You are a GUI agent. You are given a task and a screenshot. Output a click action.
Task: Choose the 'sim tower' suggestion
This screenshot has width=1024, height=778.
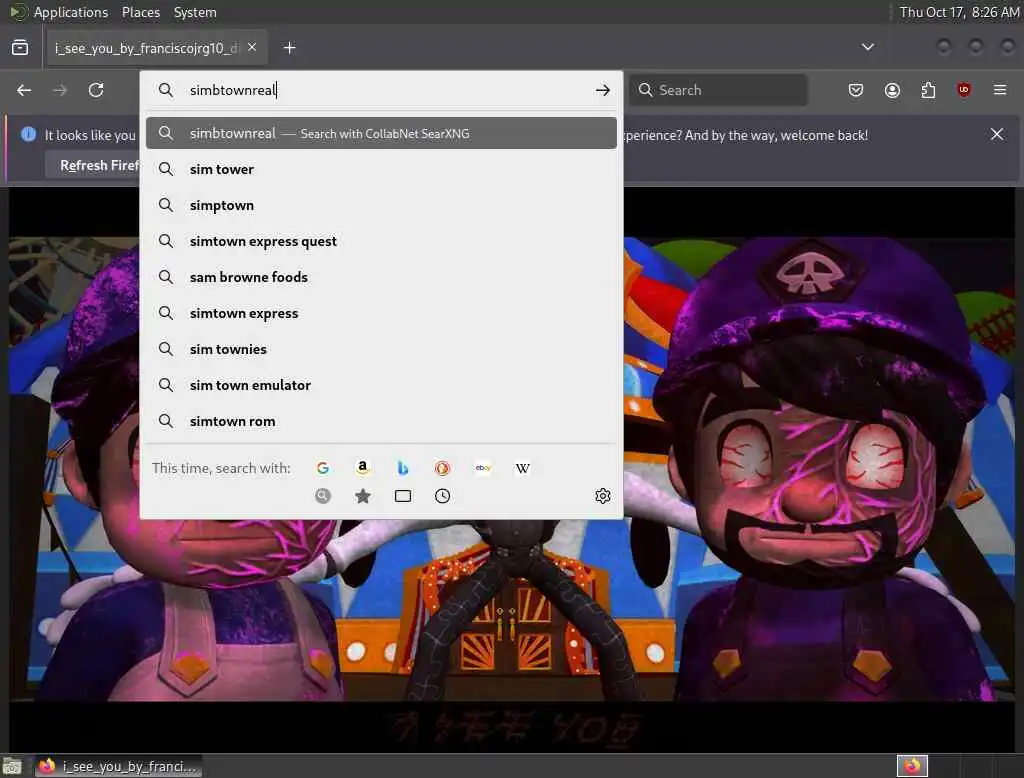(381, 169)
